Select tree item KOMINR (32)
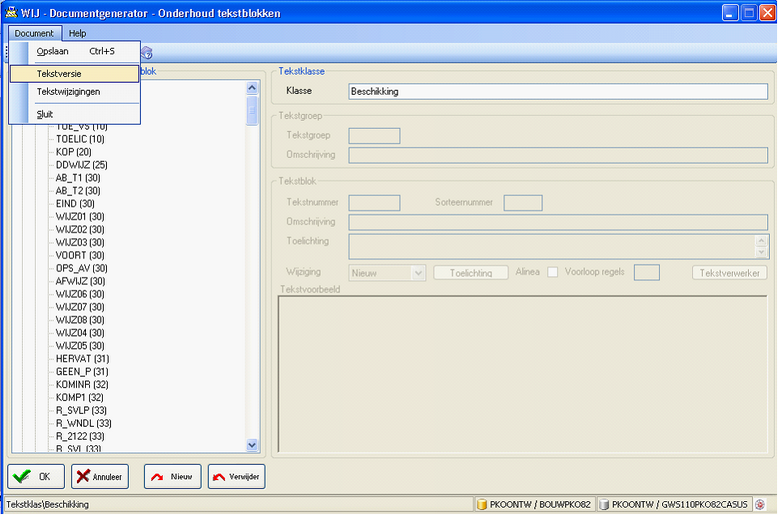 pos(82,384)
